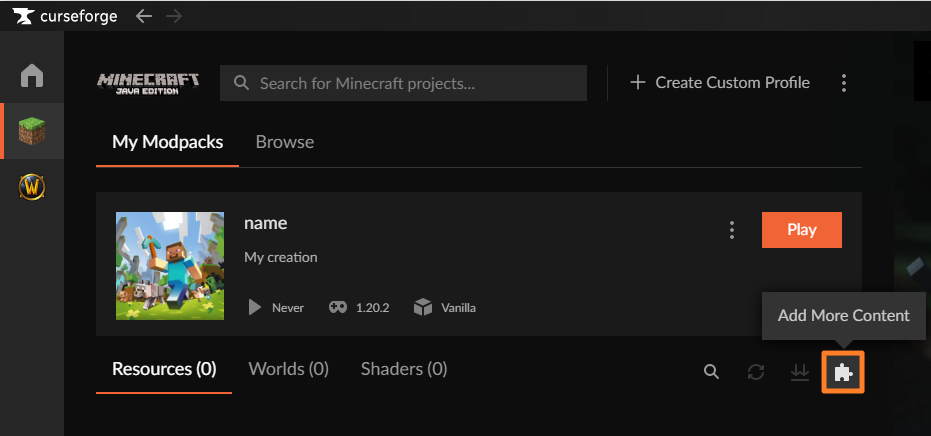Switch to the My Modpacks tab
Viewport: 931px width, 436px height.
(x=167, y=142)
